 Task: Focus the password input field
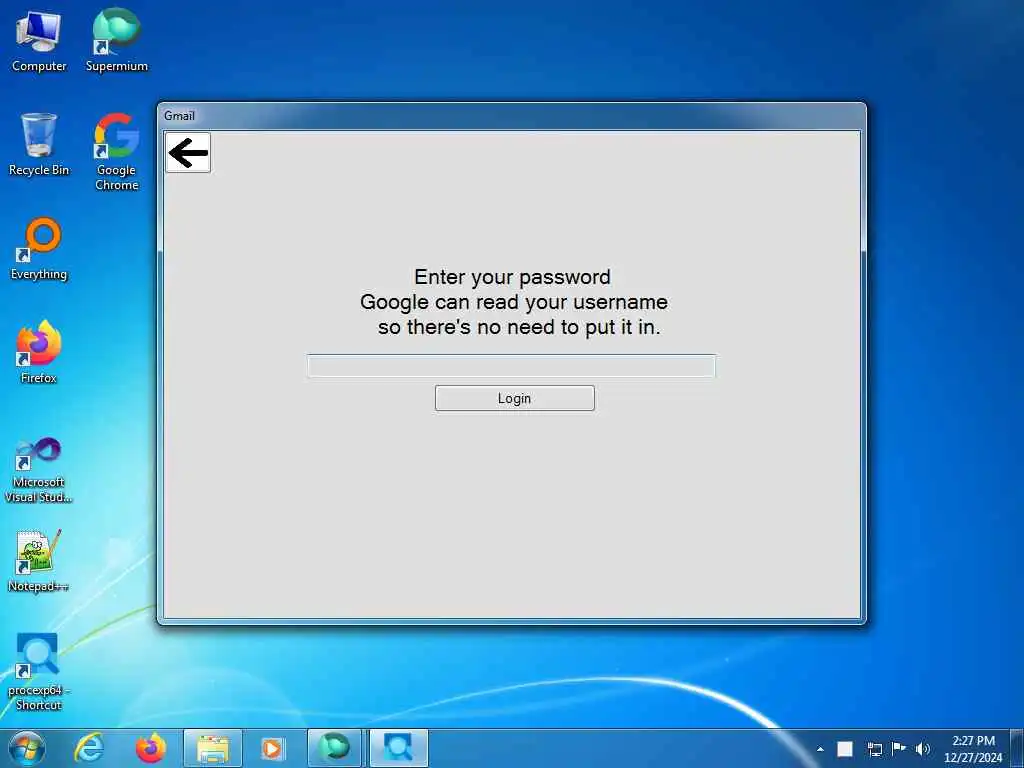click(511, 366)
